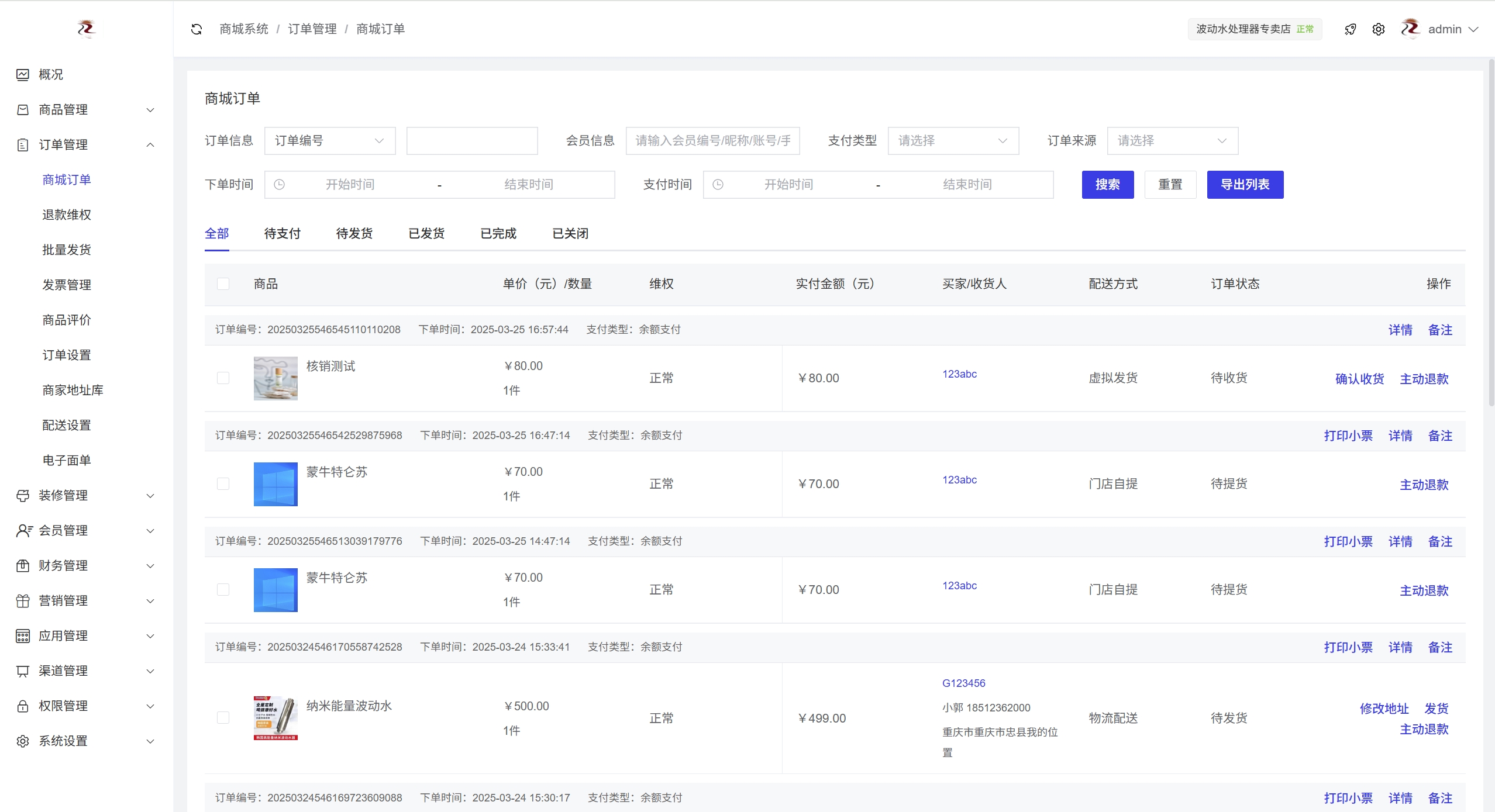Click the 渠道管理 sidebar icon
The image size is (1495, 812).
23,671
